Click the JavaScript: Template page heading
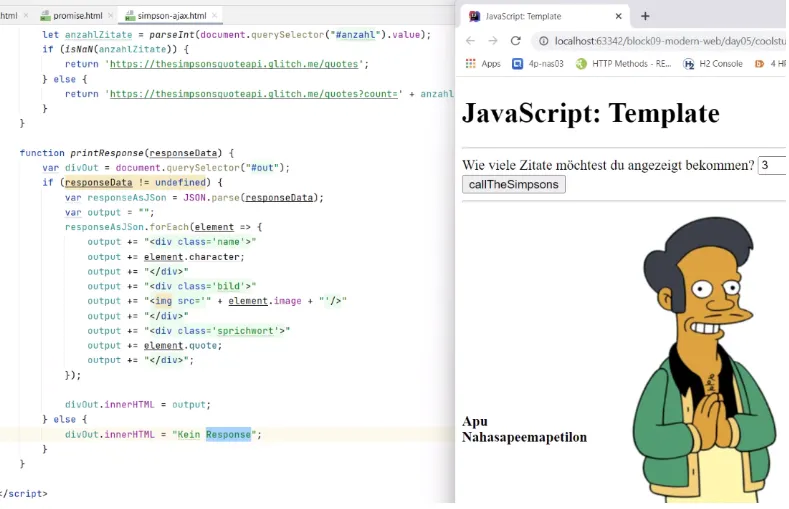The image size is (789, 509). tap(591, 113)
